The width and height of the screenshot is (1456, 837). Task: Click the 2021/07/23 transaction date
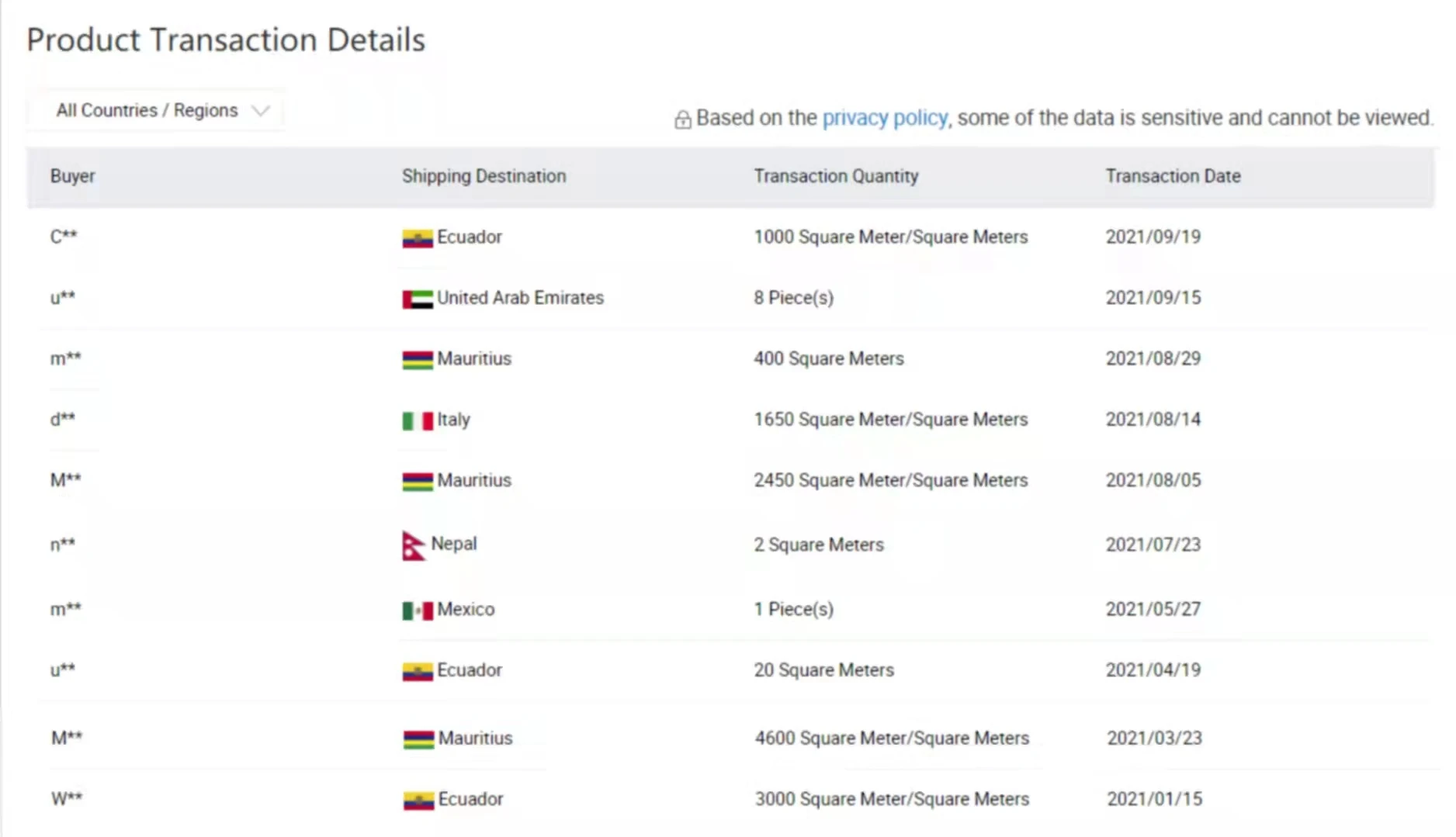pos(1153,545)
